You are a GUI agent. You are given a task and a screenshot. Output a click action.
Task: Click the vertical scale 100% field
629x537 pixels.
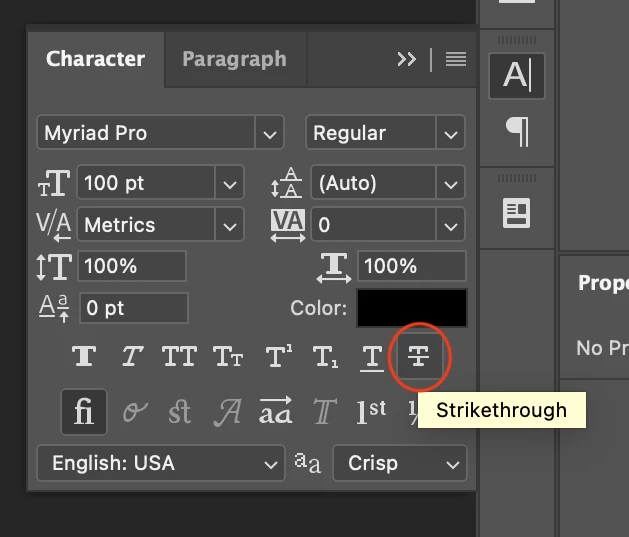tap(132, 266)
